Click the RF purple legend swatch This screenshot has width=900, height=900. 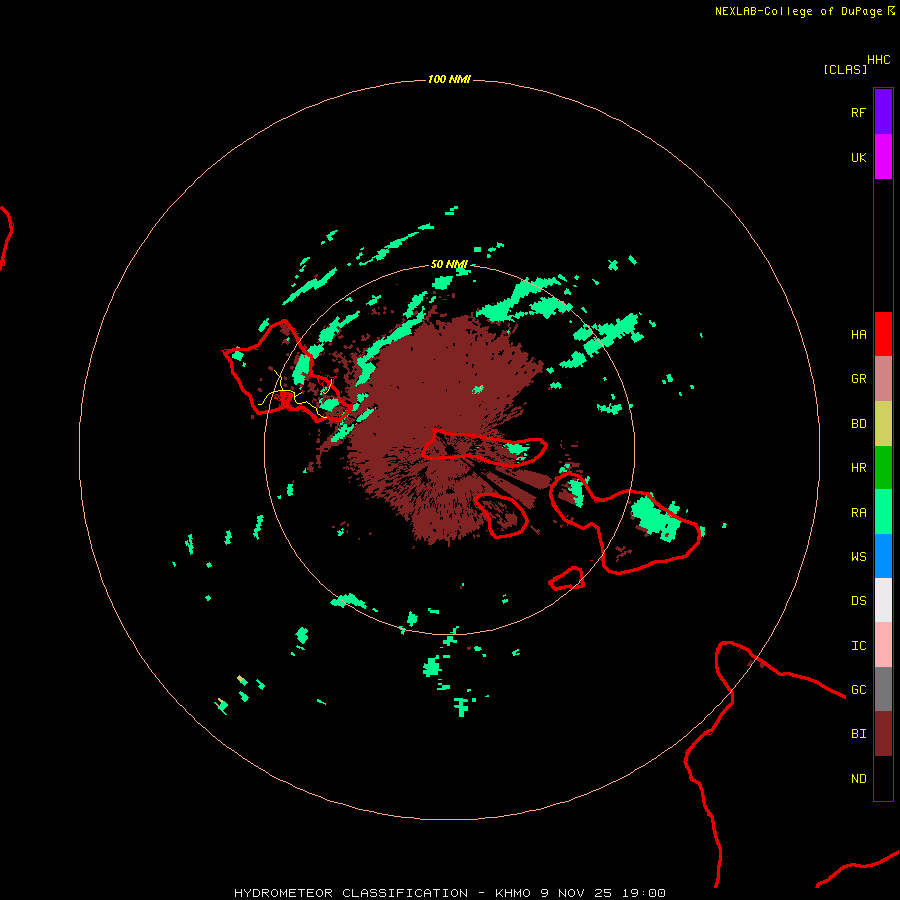coord(883,112)
